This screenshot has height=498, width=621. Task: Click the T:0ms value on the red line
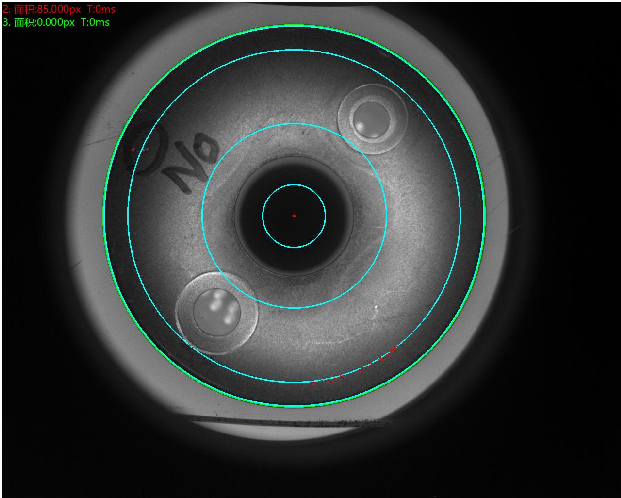(x=102, y=8)
